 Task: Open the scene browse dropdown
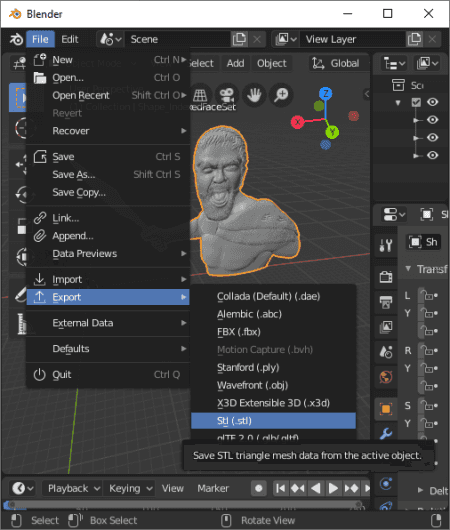coord(111,39)
